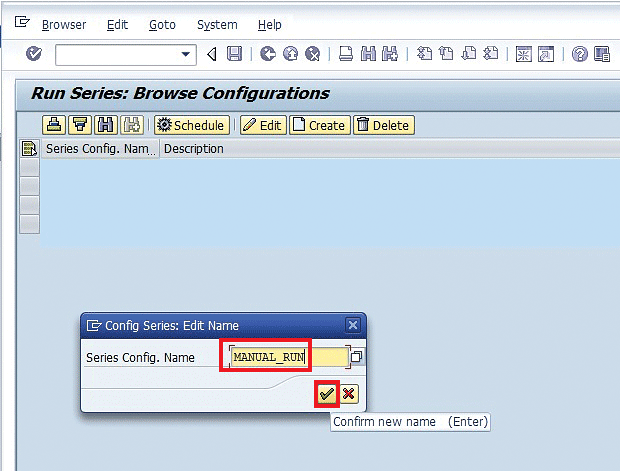Open value help beside Series Config. Name field
This screenshot has width=620, height=471.
pyautogui.click(x=356, y=357)
